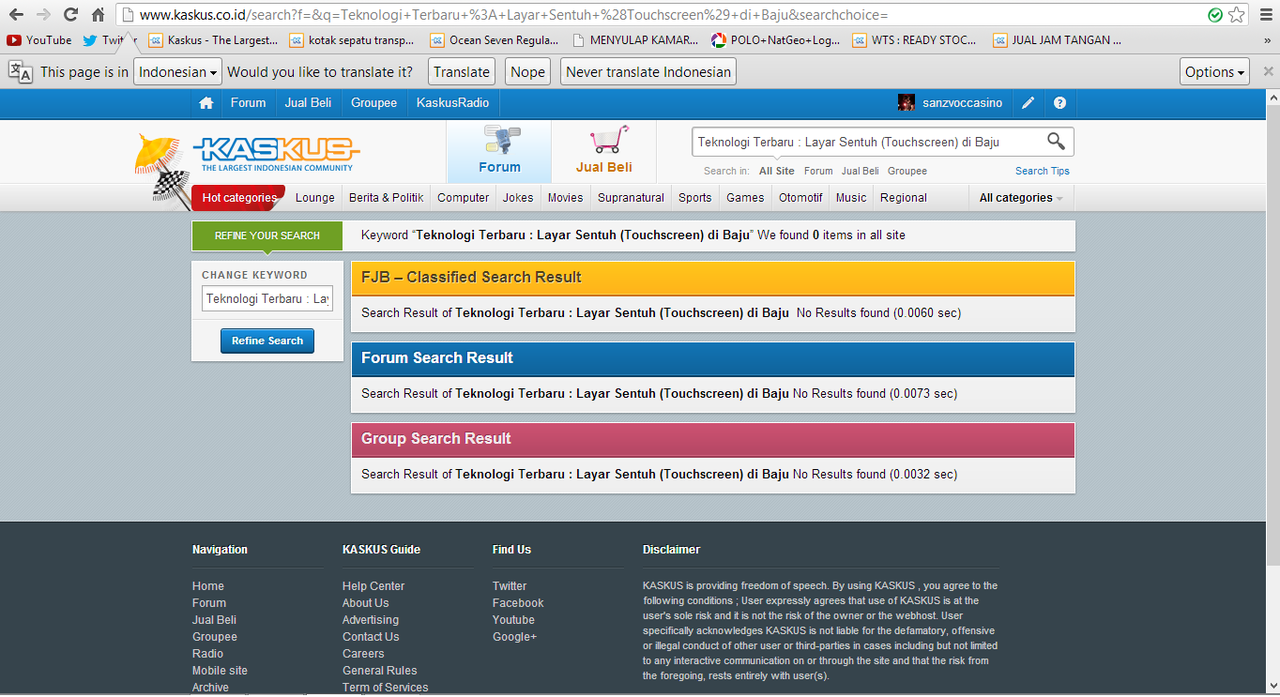Select Groupee search scope
This screenshot has height=697, width=1280.
(907, 171)
